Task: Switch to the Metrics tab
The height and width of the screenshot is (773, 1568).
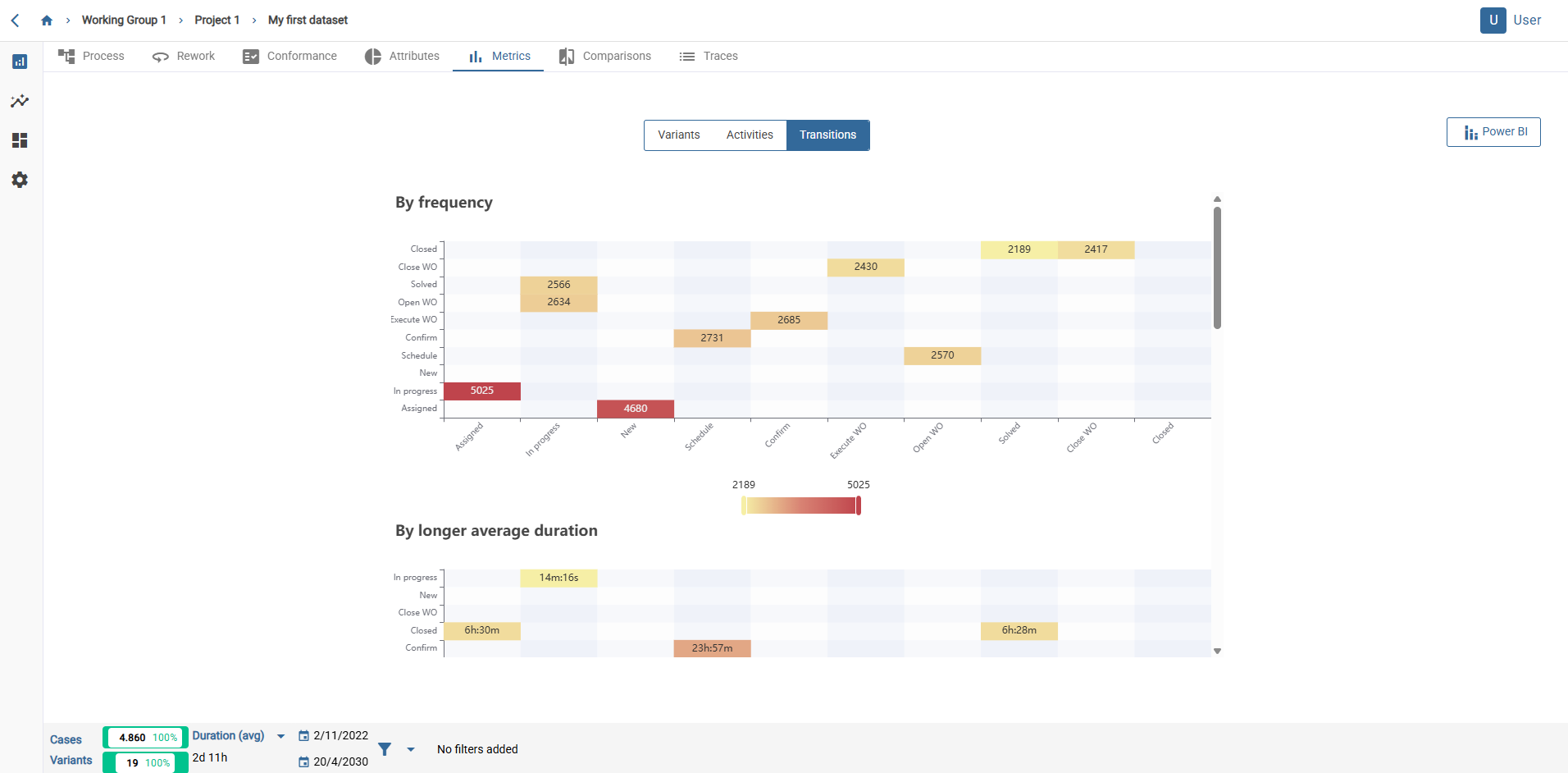Action: click(x=498, y=56)
